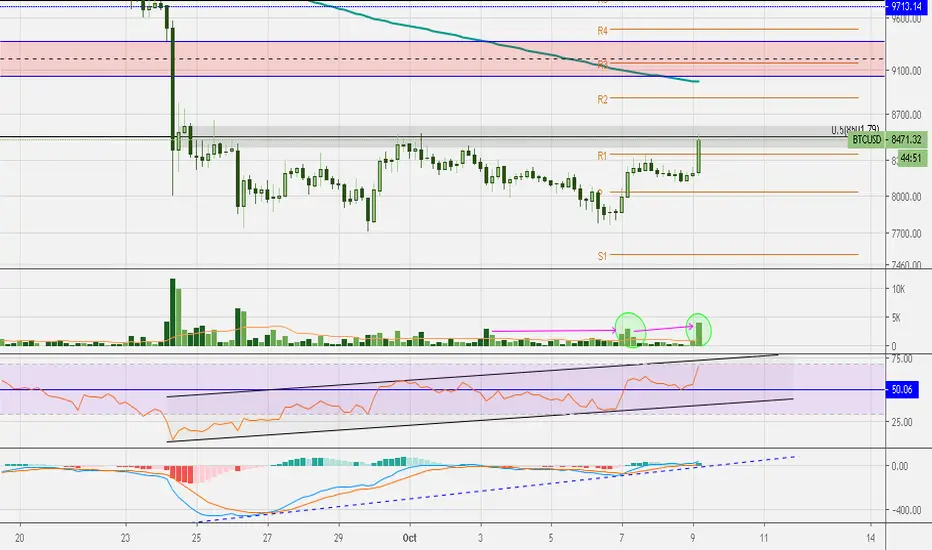Click the 9600.00 price axis value
Screen dimensions: 932x550
pyautogui.click(x=906, y=18)
